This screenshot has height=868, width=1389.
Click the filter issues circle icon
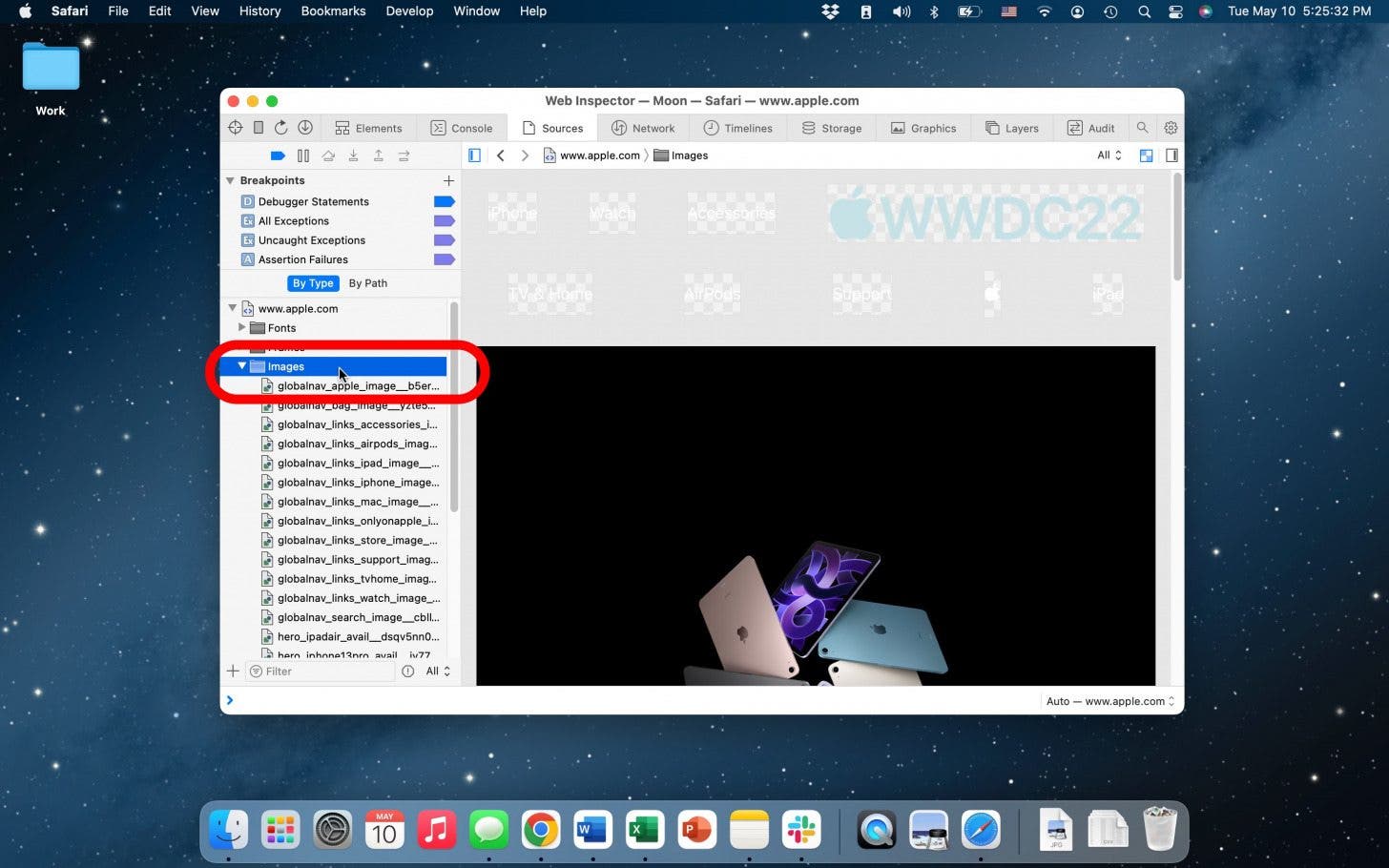tap(408, 672)
